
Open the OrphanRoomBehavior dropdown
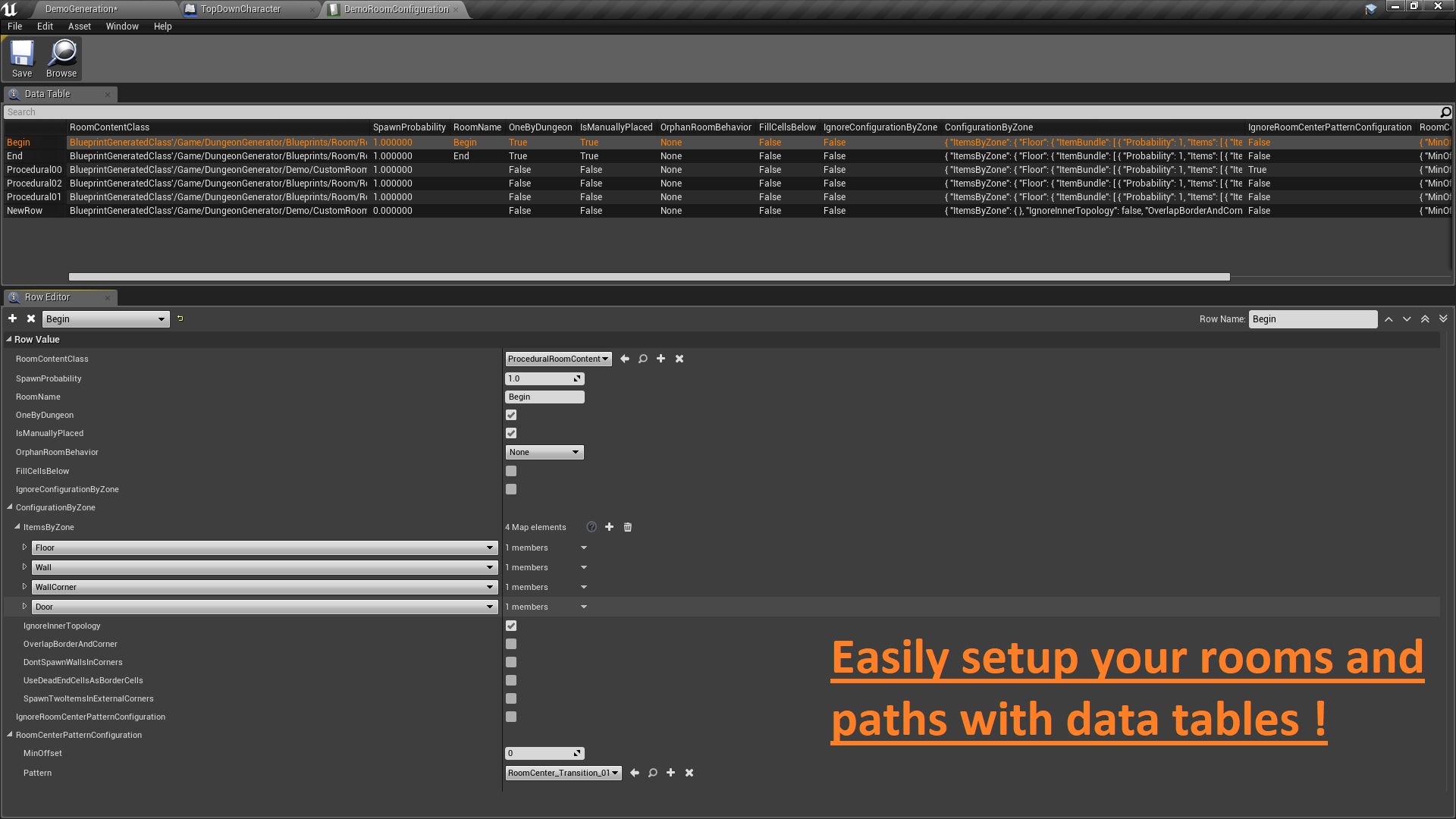point(544,452)
